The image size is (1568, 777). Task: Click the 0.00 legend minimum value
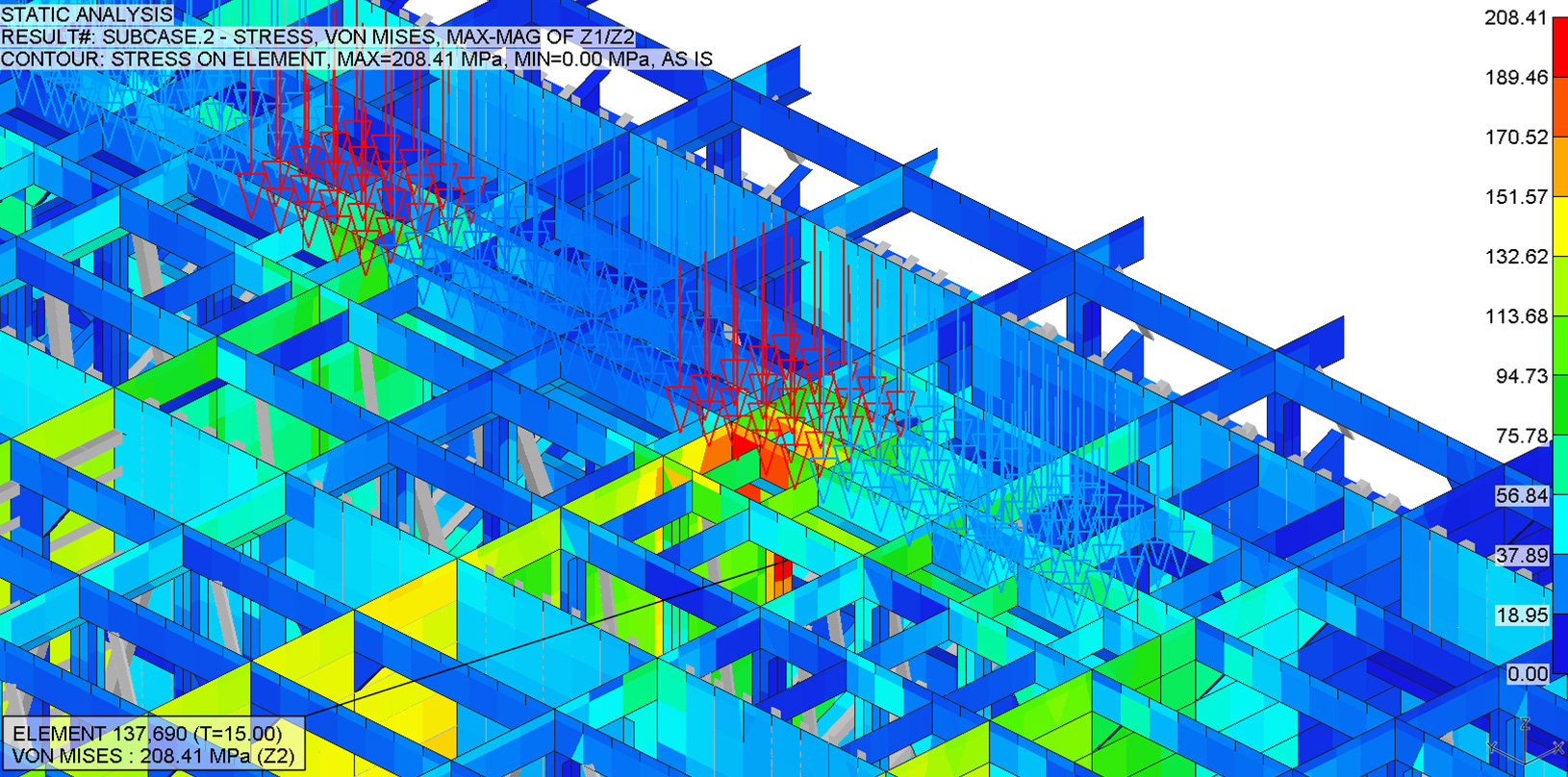pos(1527,674)
